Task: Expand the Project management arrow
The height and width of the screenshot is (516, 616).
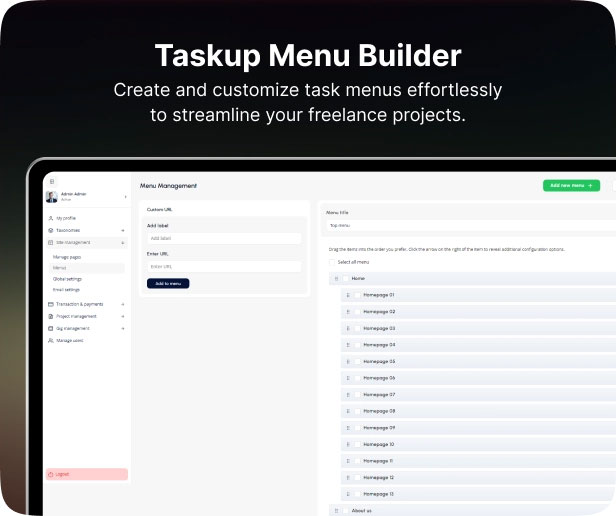Action: [123, 316]
